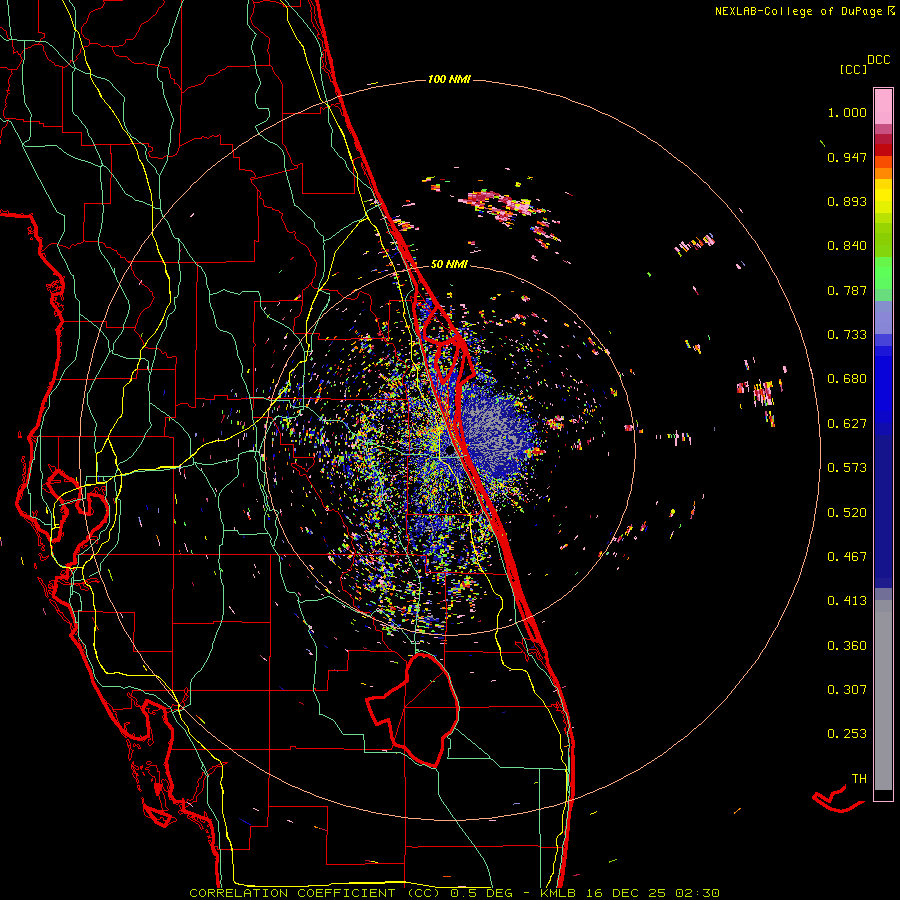
Task: Click the 0.680 scale value
Action: 847,379
